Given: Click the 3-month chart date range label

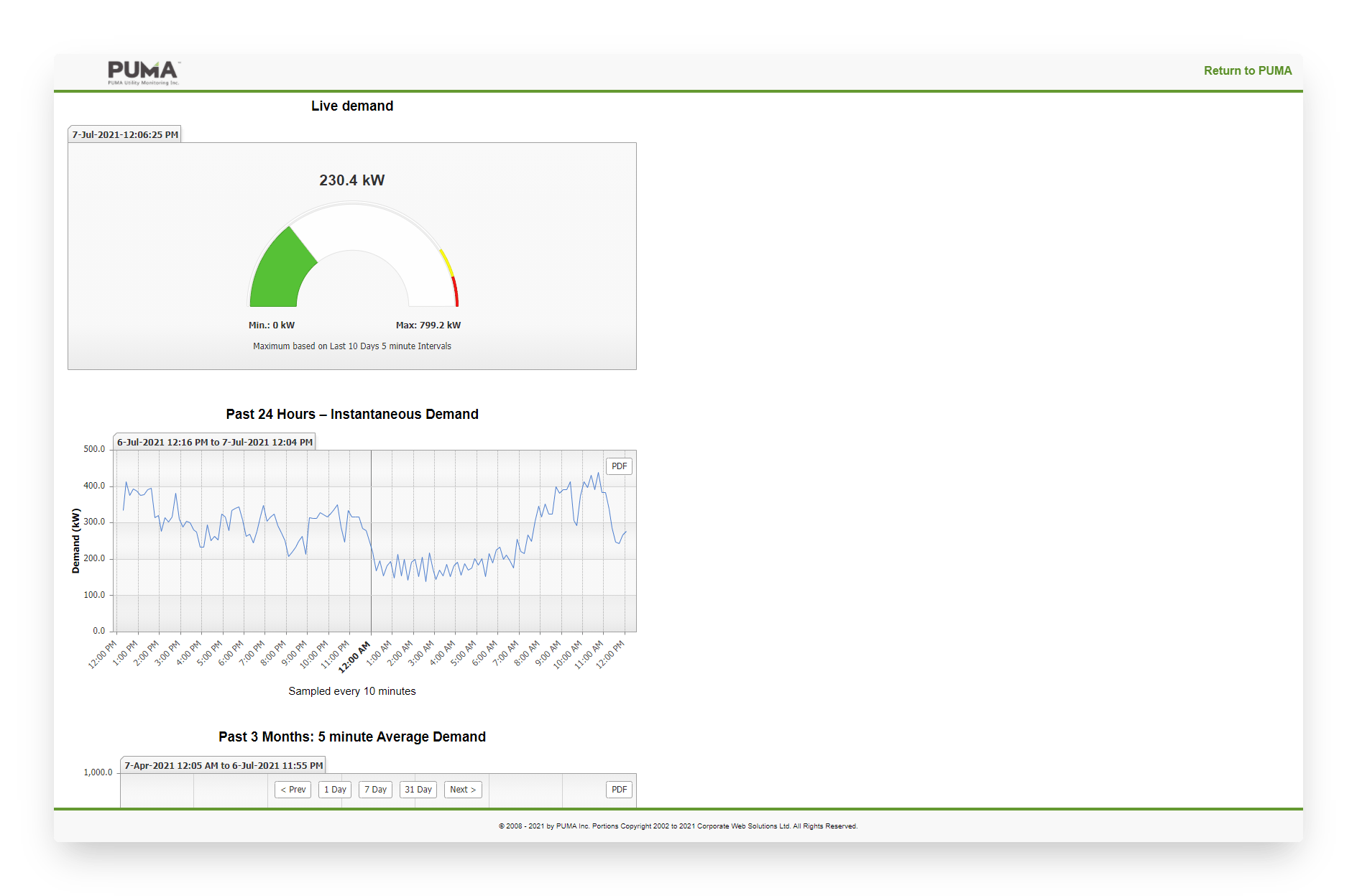Looking at the screenshot, I should 224,765.
